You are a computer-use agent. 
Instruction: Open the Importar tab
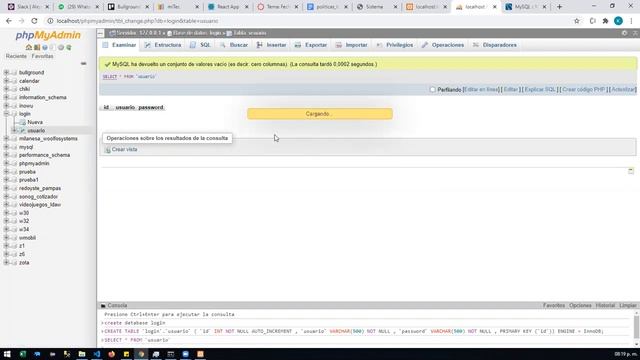pyautogui.click(x=352, y=45)
